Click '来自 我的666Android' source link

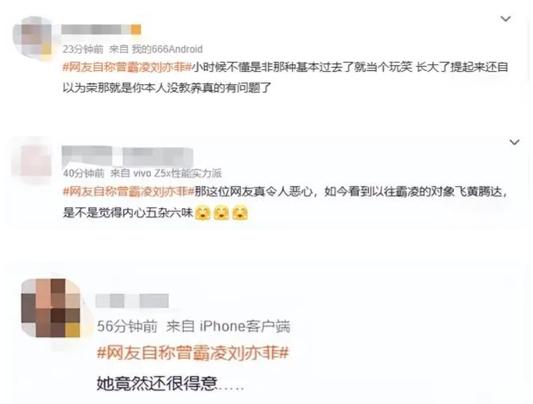tap(156, 49)
